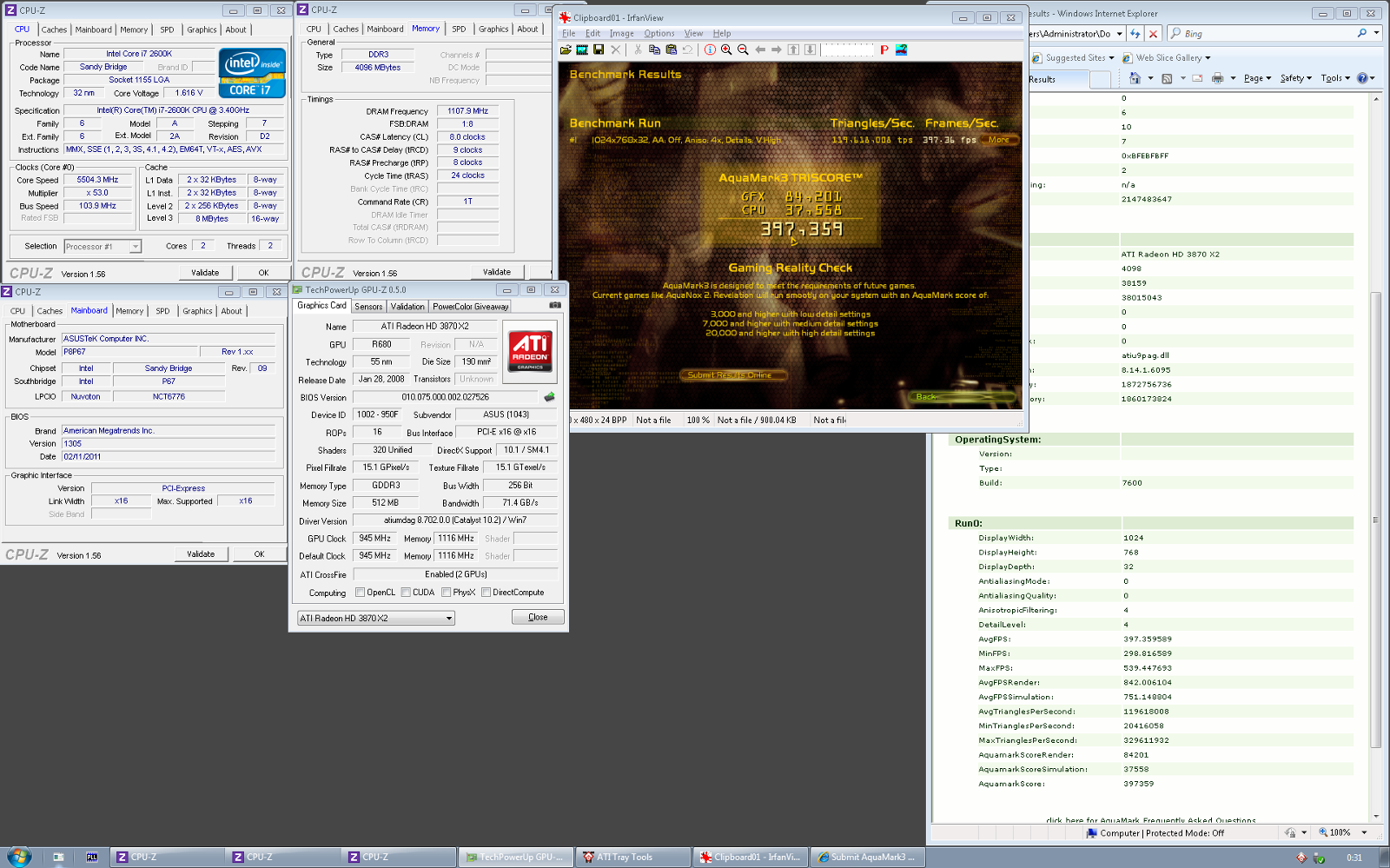Toggle PhysX checkbox in GPU-Z
1390x868 pixels.
click(x=446, y=593)
